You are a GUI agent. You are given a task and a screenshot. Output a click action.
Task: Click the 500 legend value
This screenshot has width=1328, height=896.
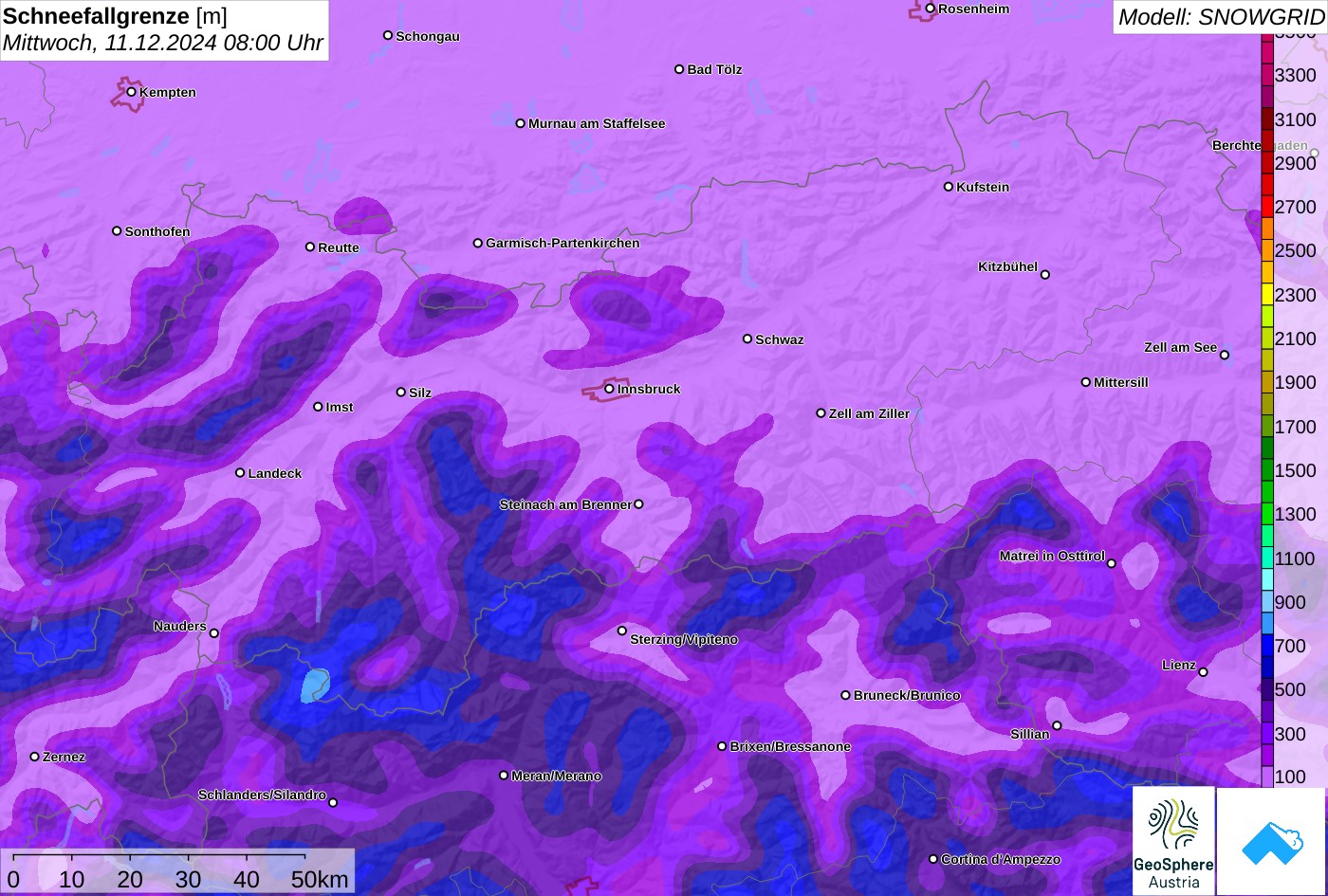(x=1290, y=689)
